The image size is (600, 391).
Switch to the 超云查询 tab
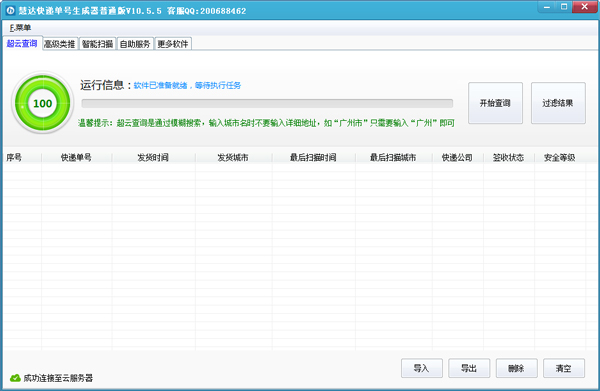[22, 44]
